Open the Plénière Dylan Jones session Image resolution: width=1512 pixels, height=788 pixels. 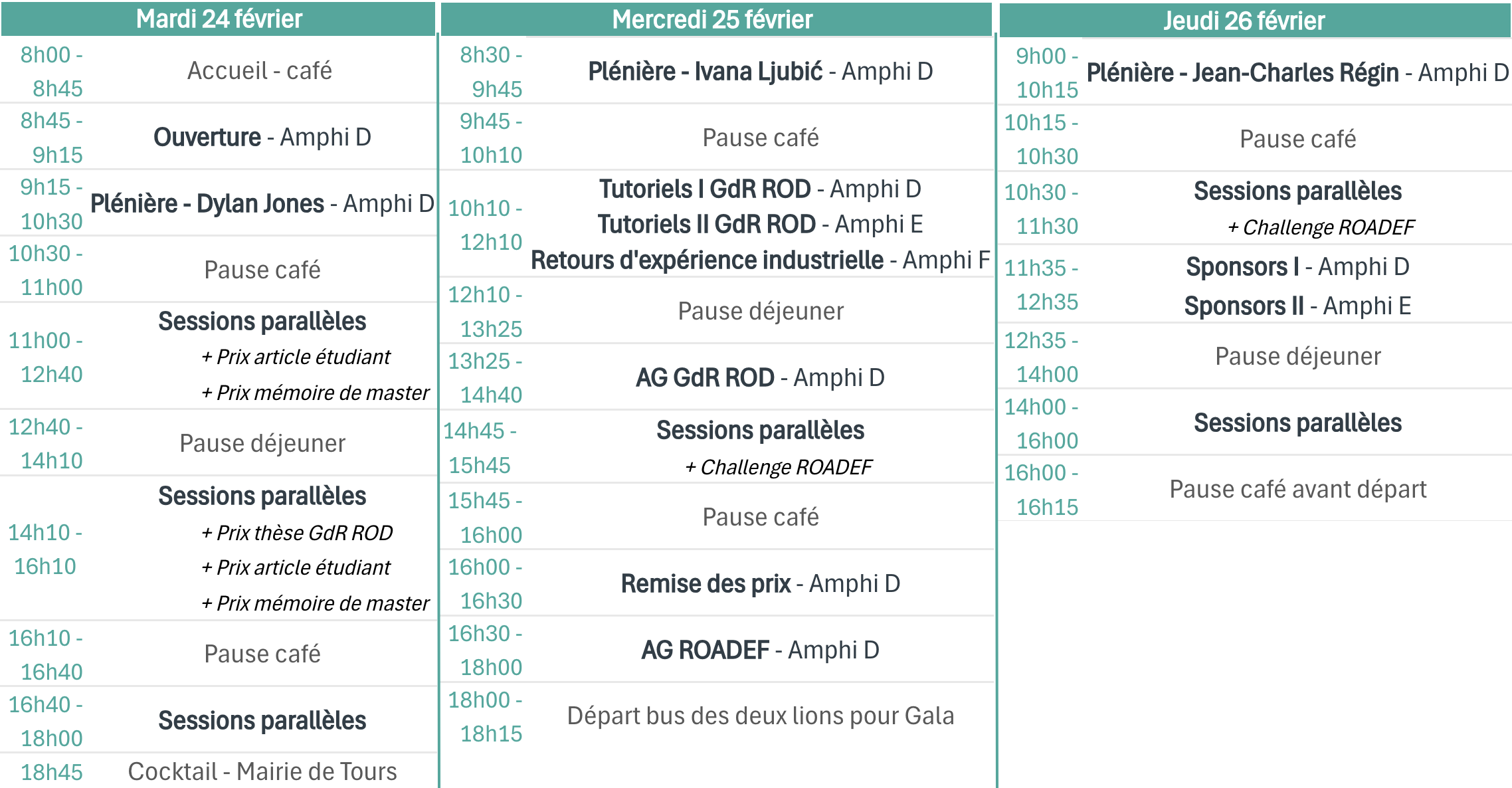[x=262, y=204]
